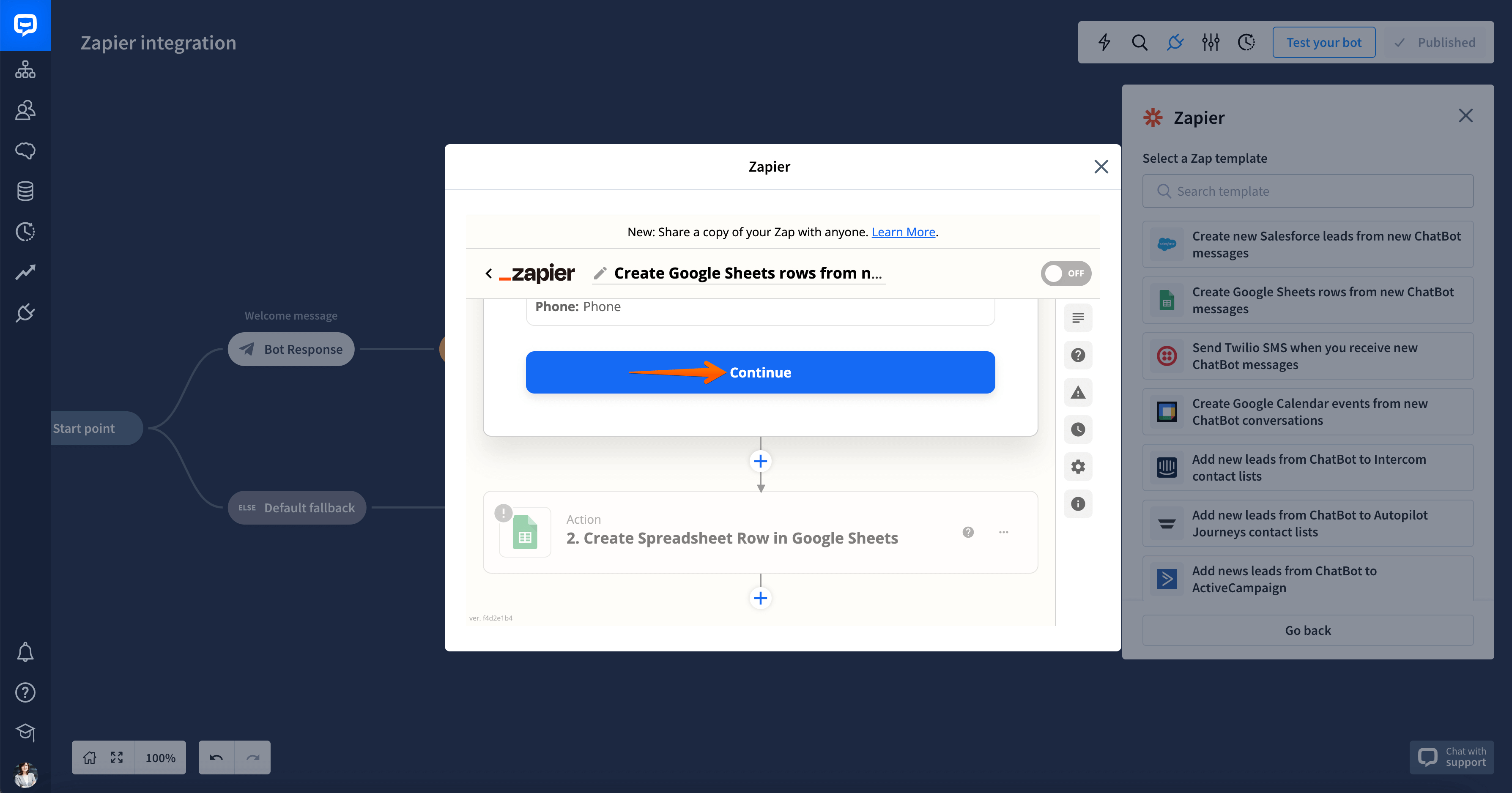The height and width of the screenshot is (793, 1512).
Task: Close the Zapier modal dialog
Action: (1101, 167)
